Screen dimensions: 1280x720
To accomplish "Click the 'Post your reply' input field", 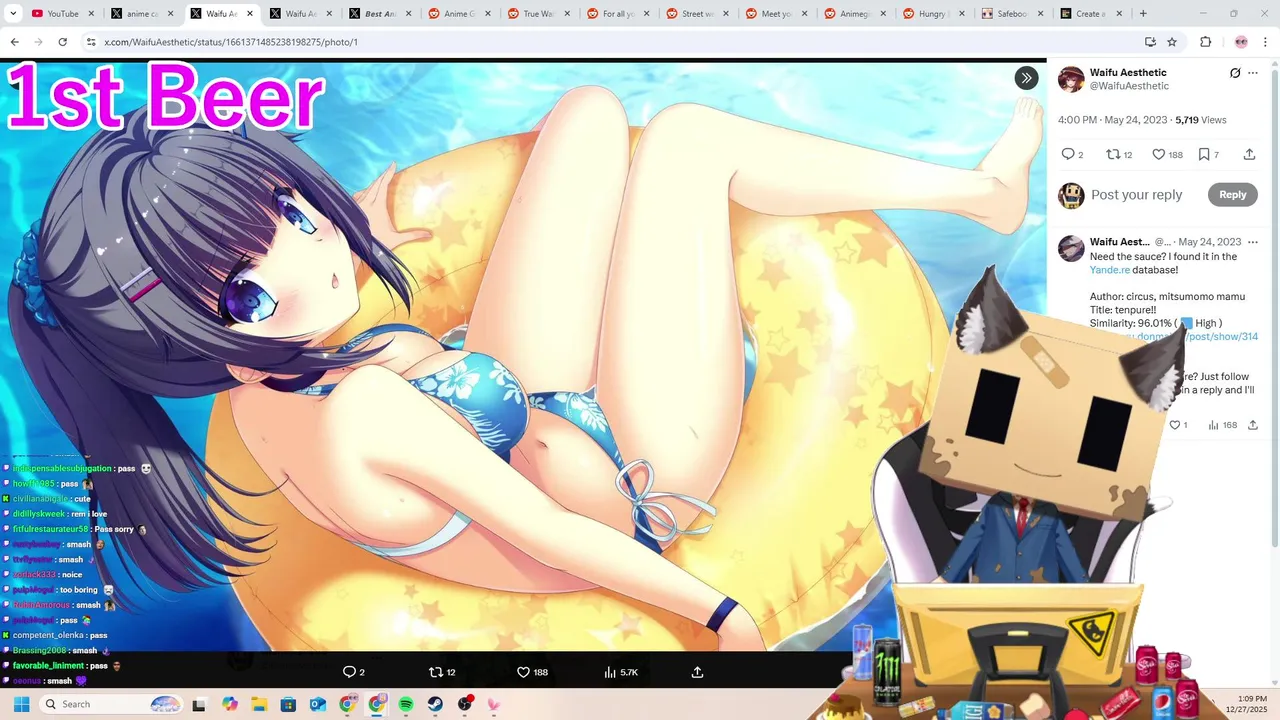I will pyautogui.click(x=1137, y=195).
